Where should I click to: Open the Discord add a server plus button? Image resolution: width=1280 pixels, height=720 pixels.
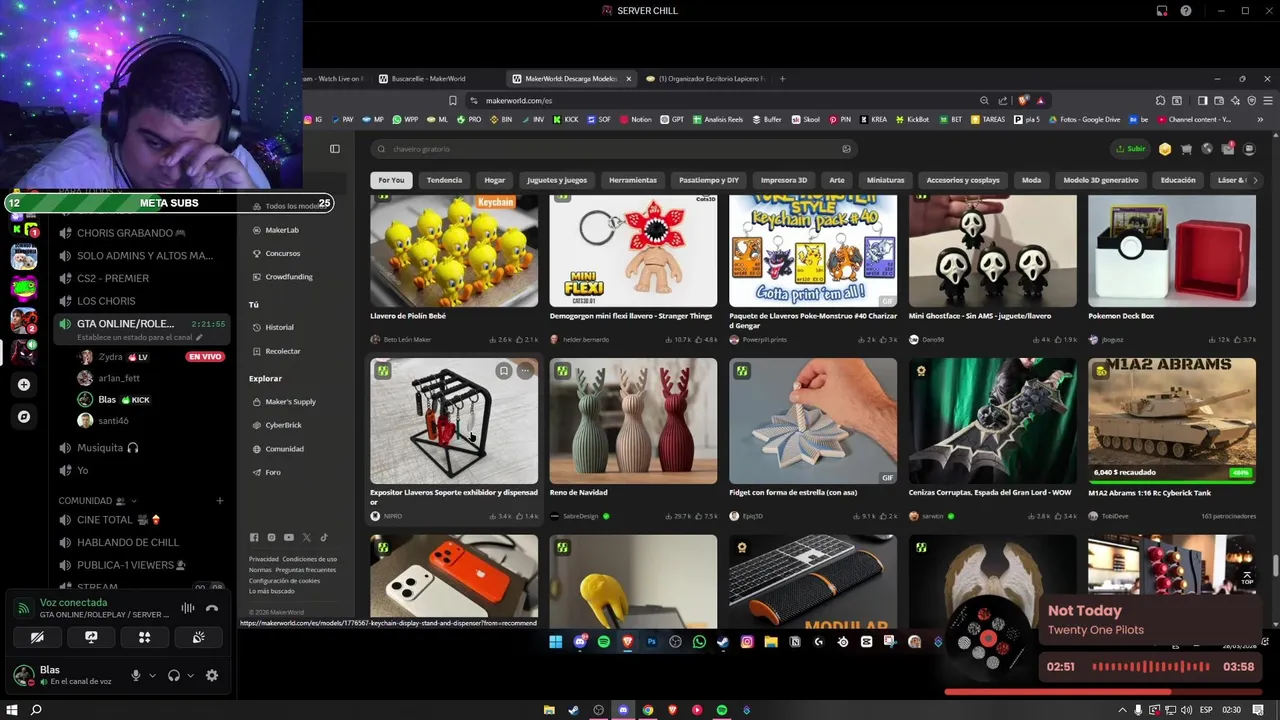coord(24,384)
